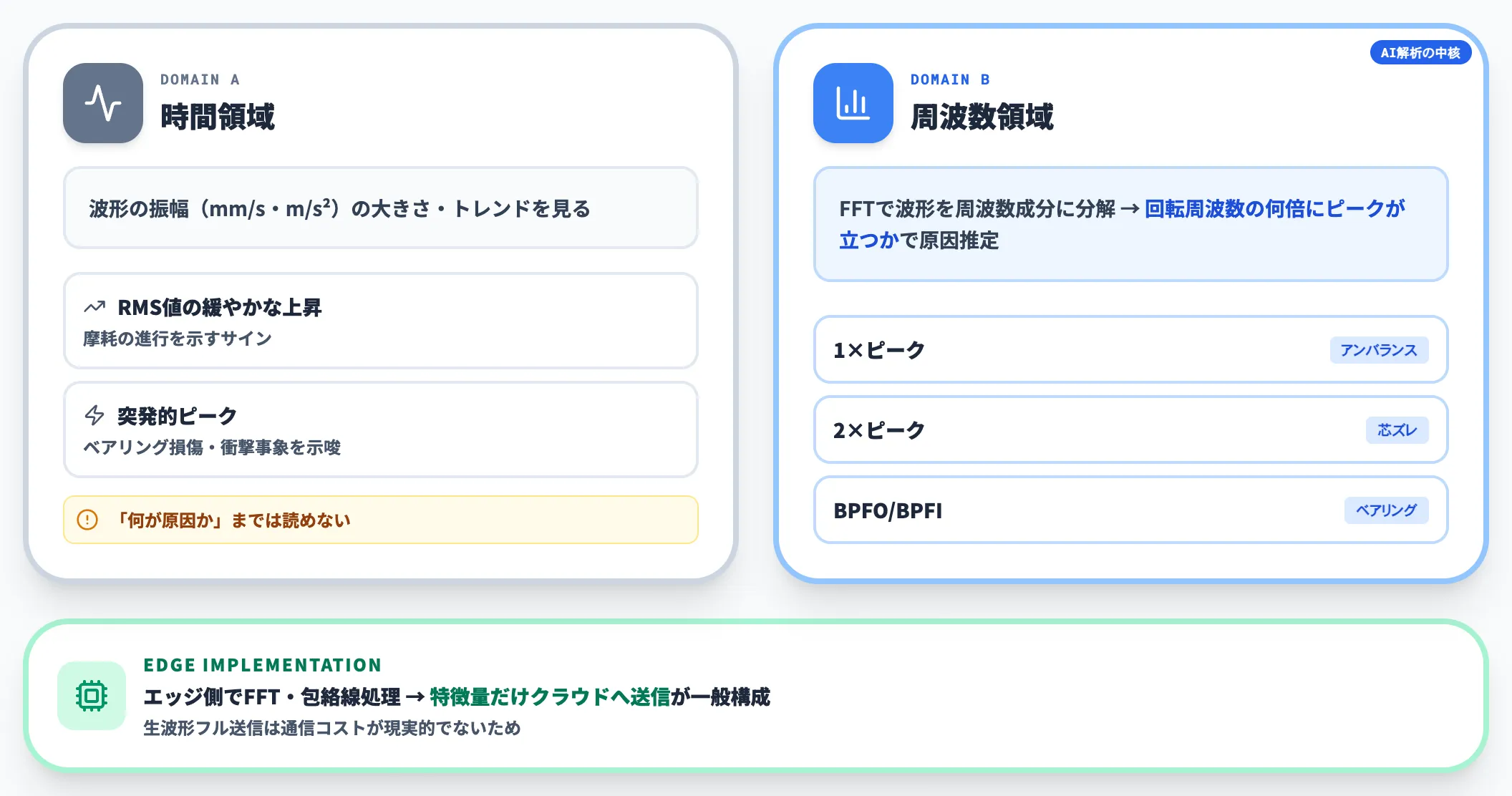Open the 1×ピーク row
The image size is (1512, 796).
1130,350
